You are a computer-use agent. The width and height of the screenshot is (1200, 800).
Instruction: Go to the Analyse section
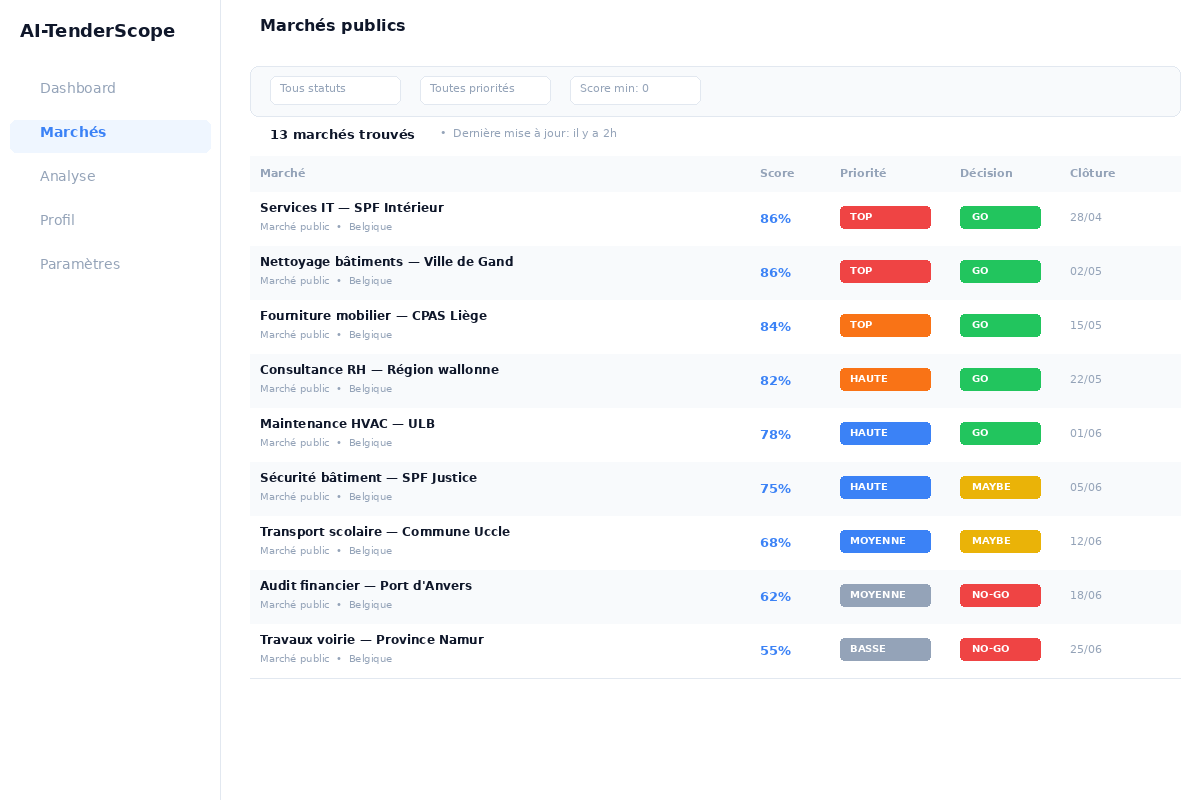(68, 177)
